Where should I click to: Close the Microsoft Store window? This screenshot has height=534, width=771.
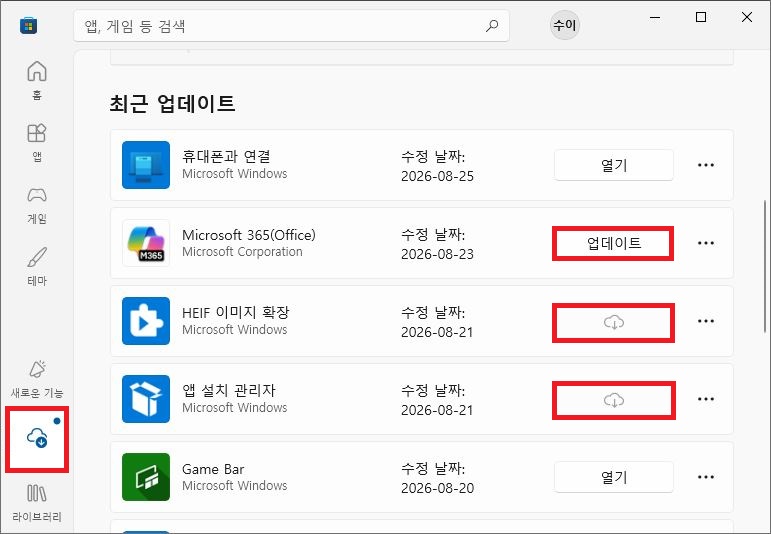pos(746,17)
